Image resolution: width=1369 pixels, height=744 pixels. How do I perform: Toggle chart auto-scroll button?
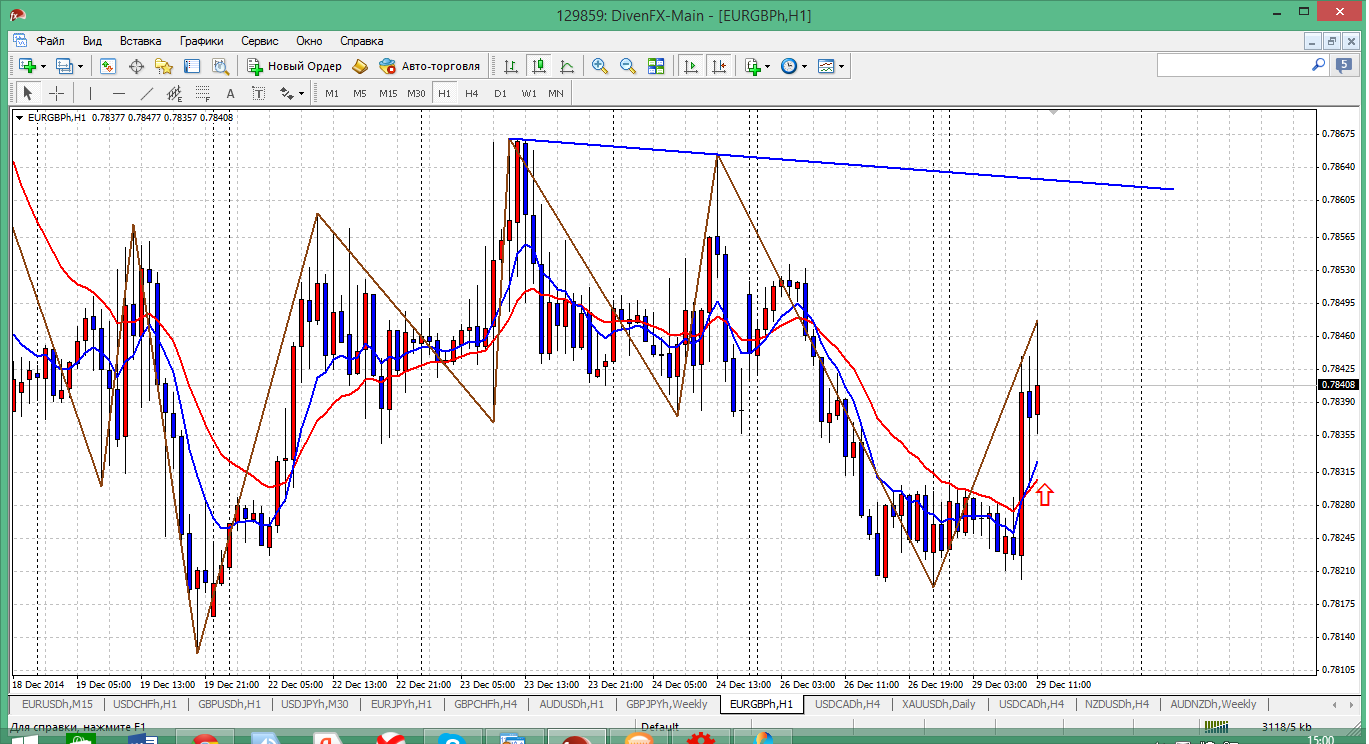690,66
